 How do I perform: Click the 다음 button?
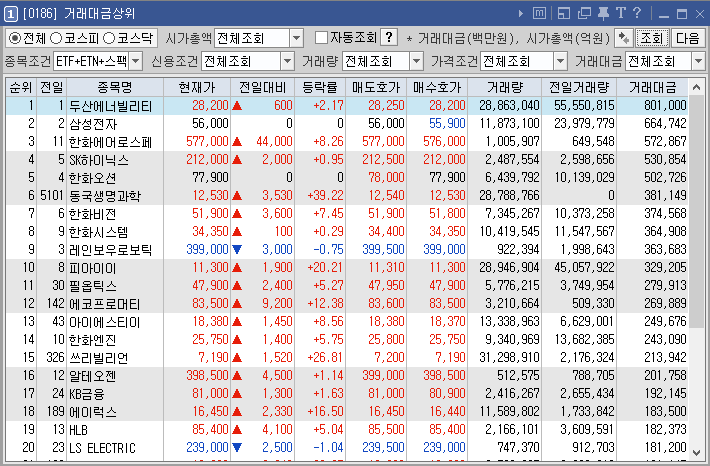[688, 38]
